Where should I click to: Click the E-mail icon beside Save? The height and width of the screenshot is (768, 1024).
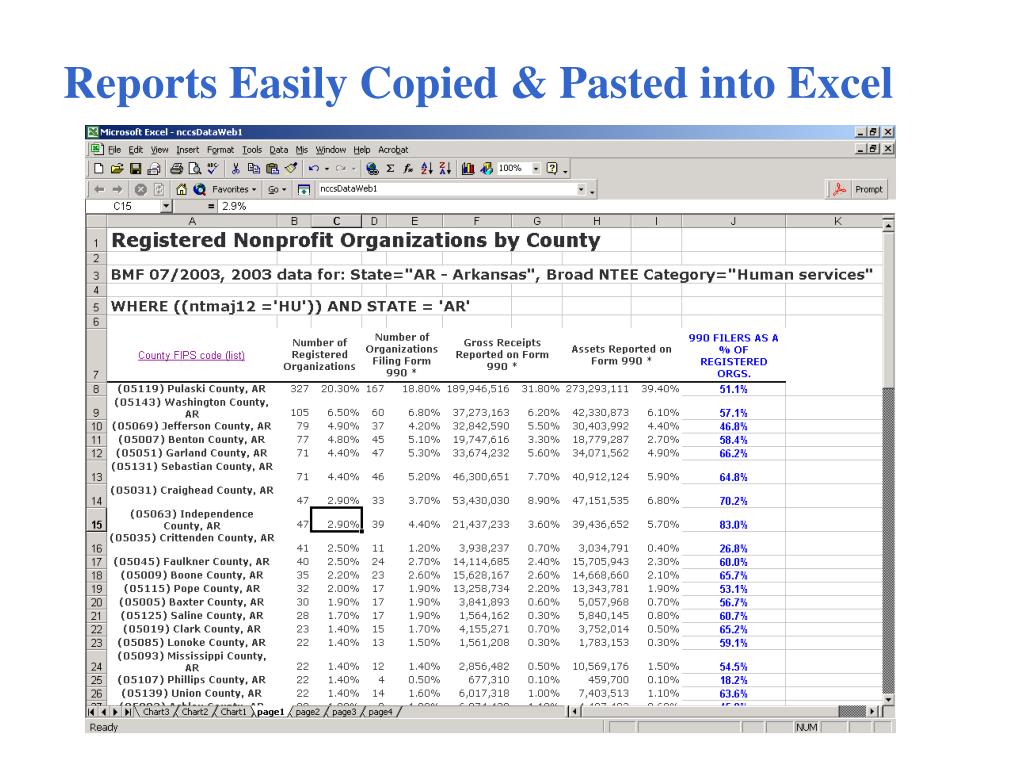(x=153, y=168)
